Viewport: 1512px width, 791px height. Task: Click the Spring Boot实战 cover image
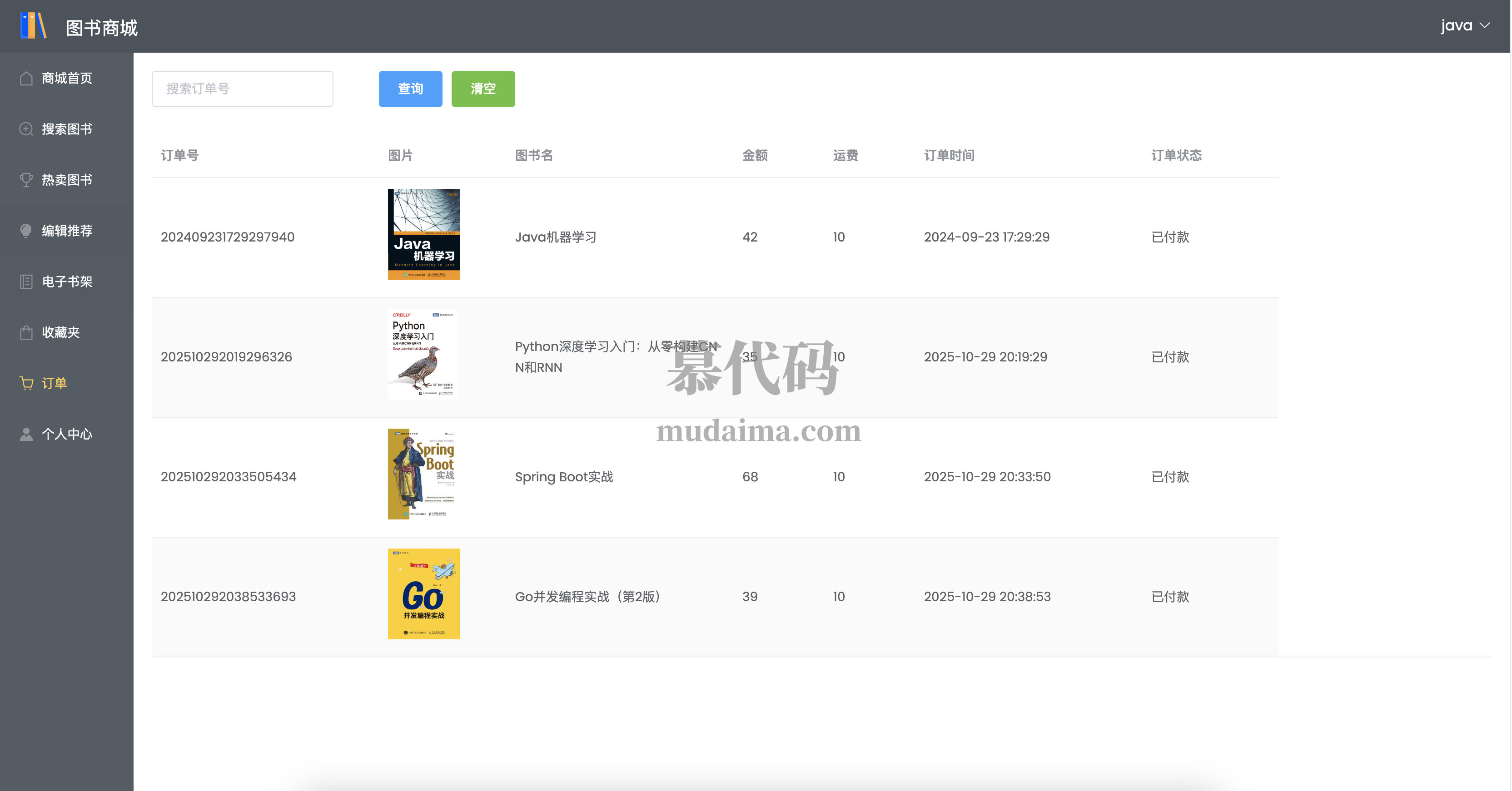[x=423, y=474]
